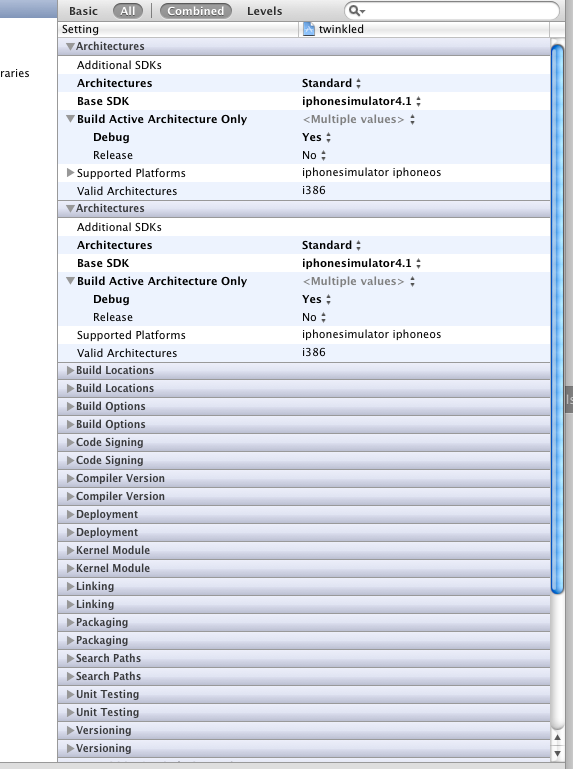The width and height of the screenshot is (573, 769).
Task: Select the All settings filter
Action: coord(128,11)
